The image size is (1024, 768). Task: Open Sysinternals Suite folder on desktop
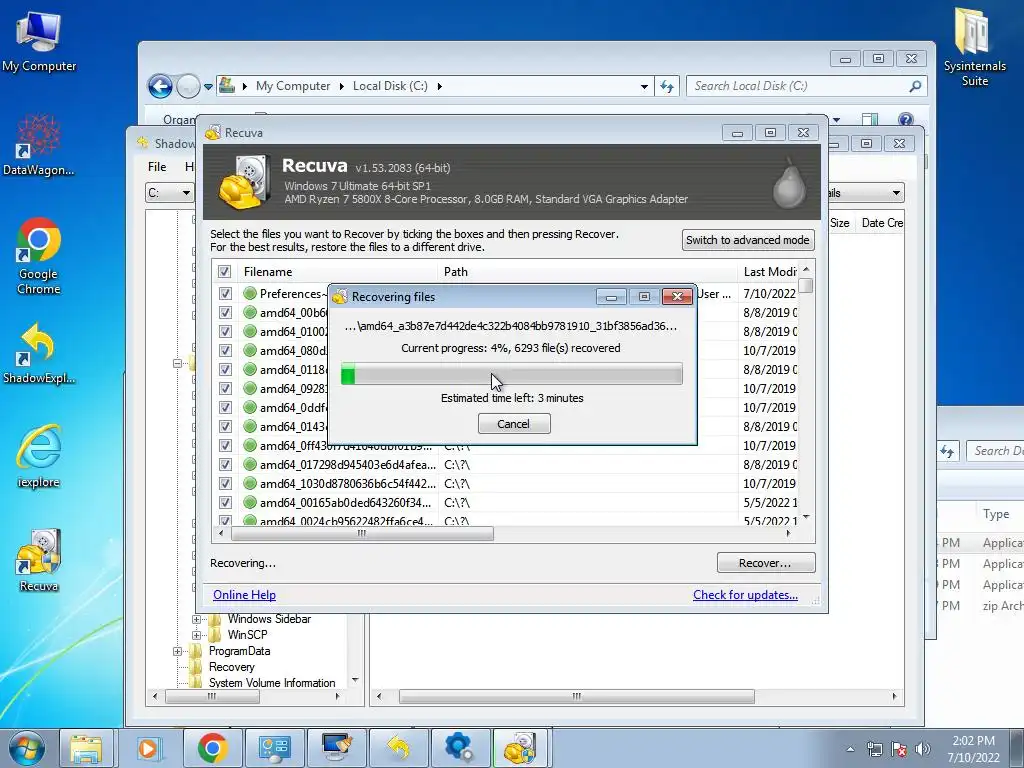[974, 46]
